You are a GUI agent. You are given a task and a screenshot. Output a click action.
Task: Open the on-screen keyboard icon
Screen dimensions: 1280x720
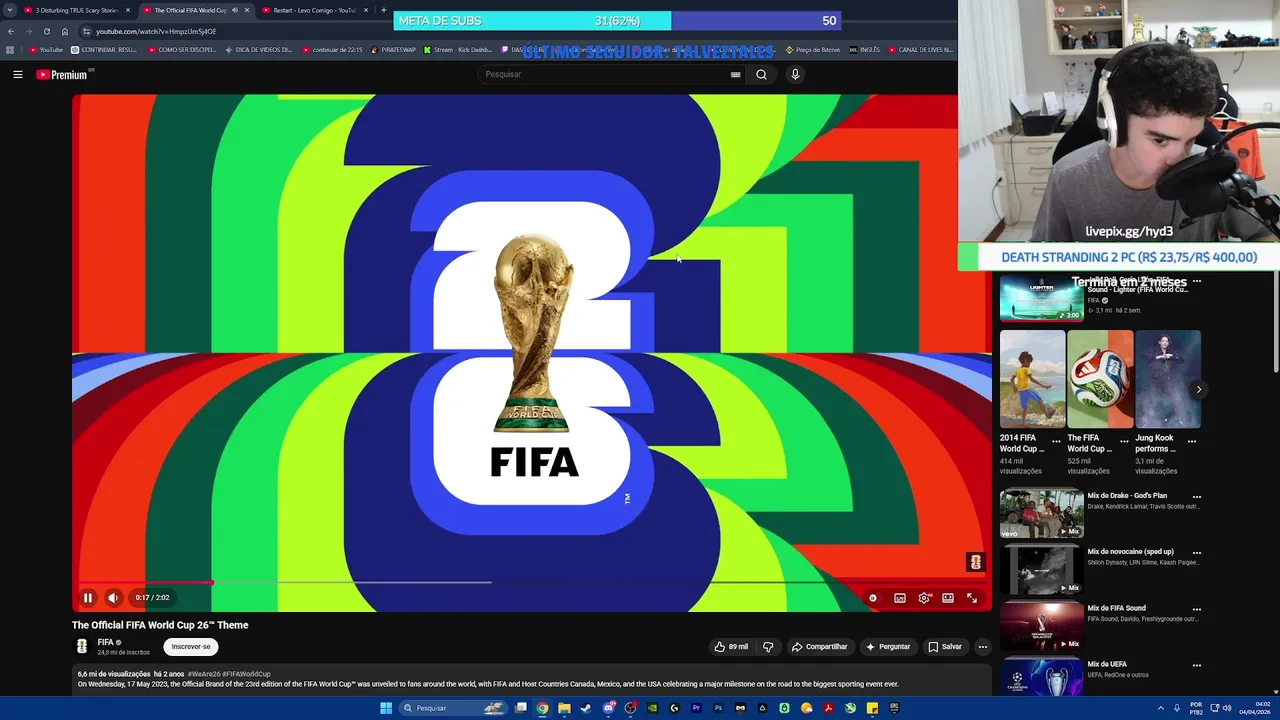point(736,74)
